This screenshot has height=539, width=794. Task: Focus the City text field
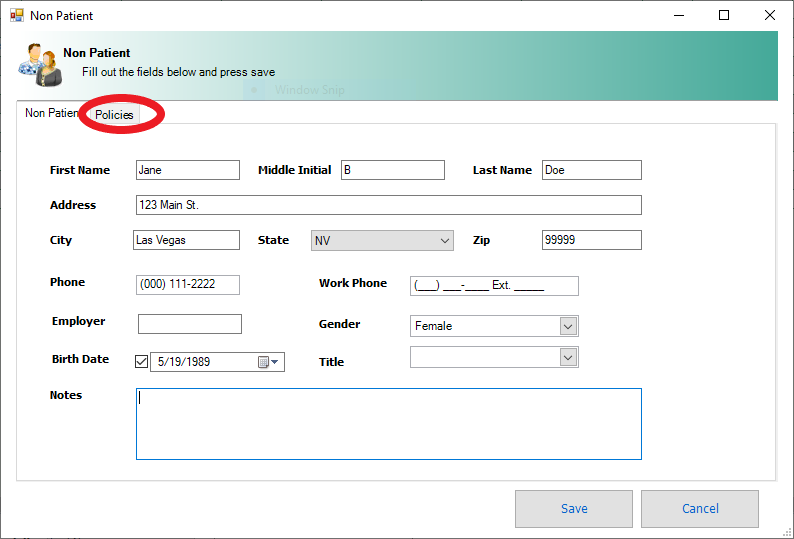point(187,240)
